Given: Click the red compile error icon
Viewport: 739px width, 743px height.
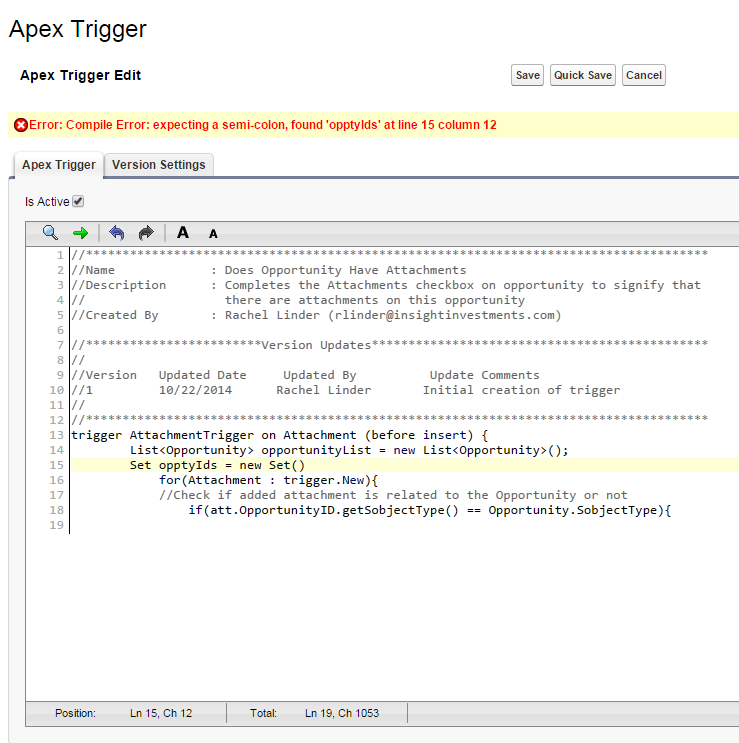Looking at the screenshot, I should click(20, 125).
